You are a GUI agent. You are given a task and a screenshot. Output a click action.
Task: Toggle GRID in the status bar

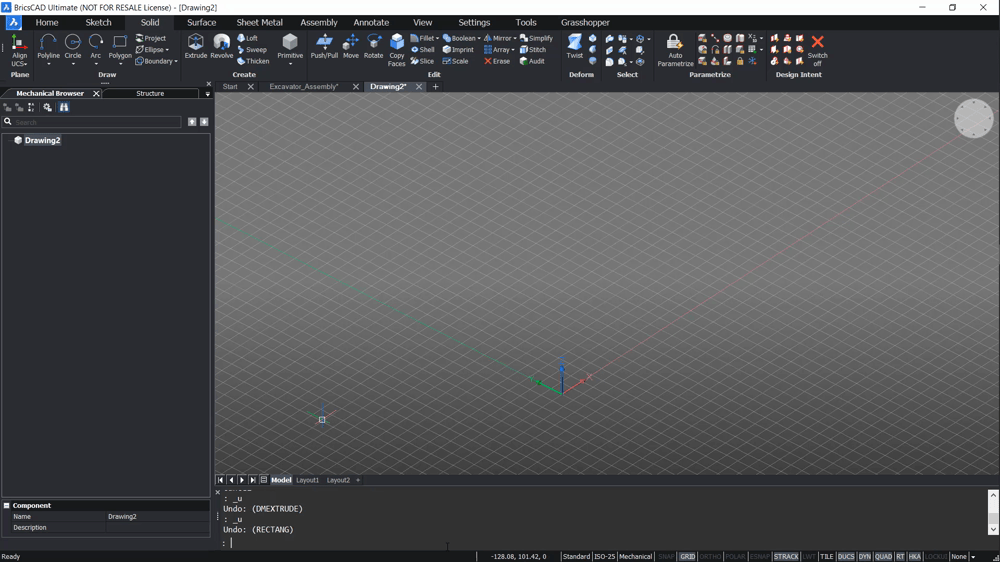pyautogui.click(x=688, y=556)
